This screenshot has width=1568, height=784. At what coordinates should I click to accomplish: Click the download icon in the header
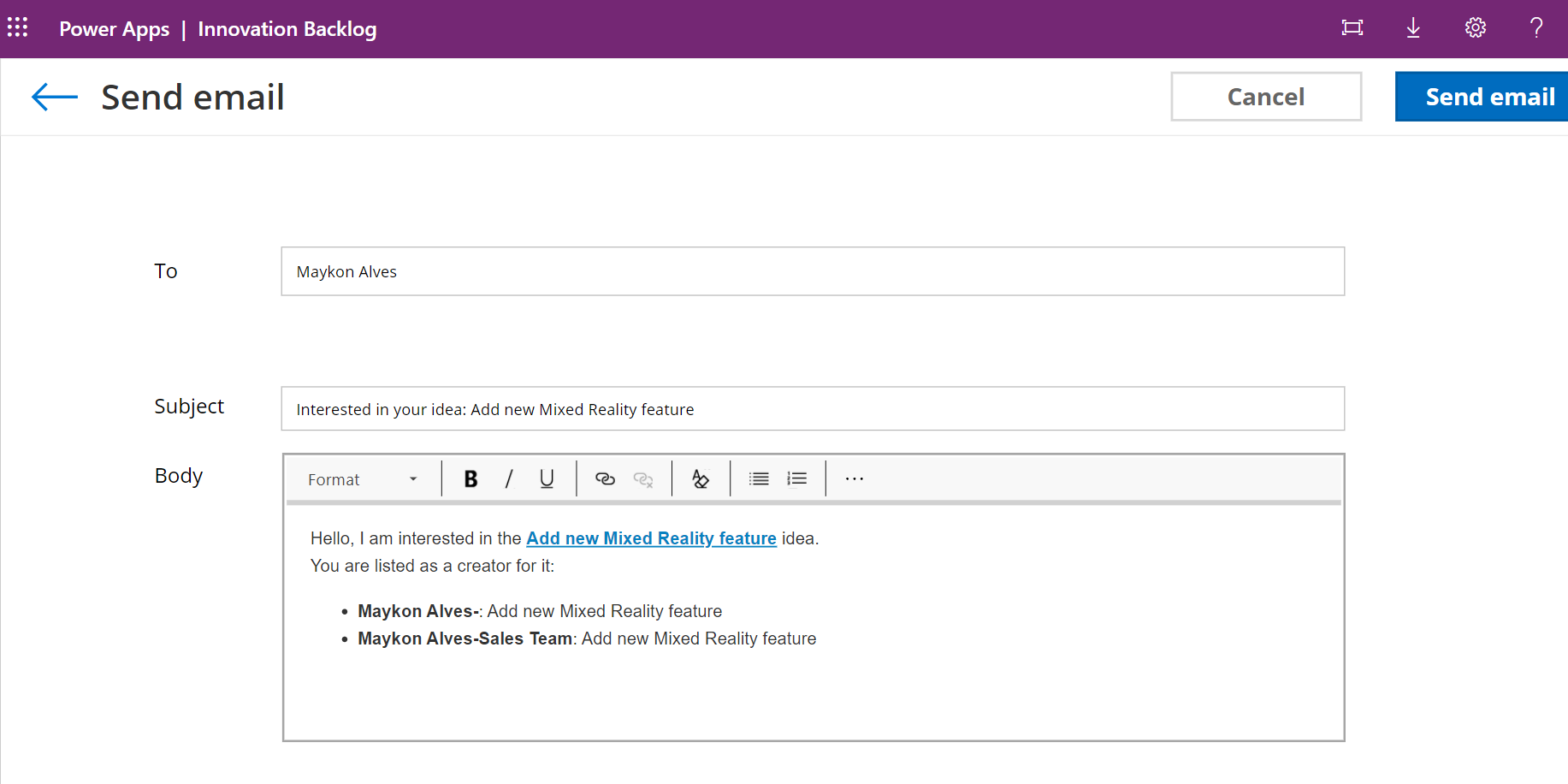click(1413, 27)
